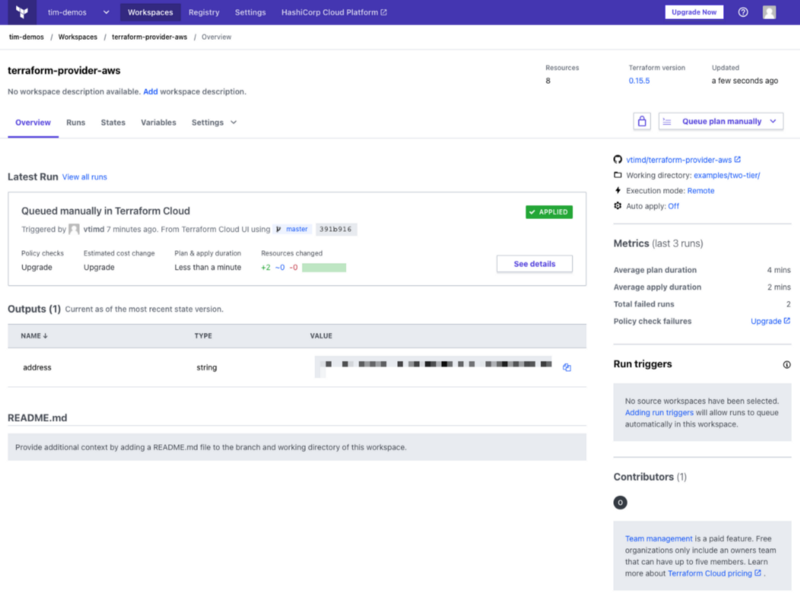Click Workspaces breadcrumb
Viewport: 800px width, 599px height.
coord(78,37)
